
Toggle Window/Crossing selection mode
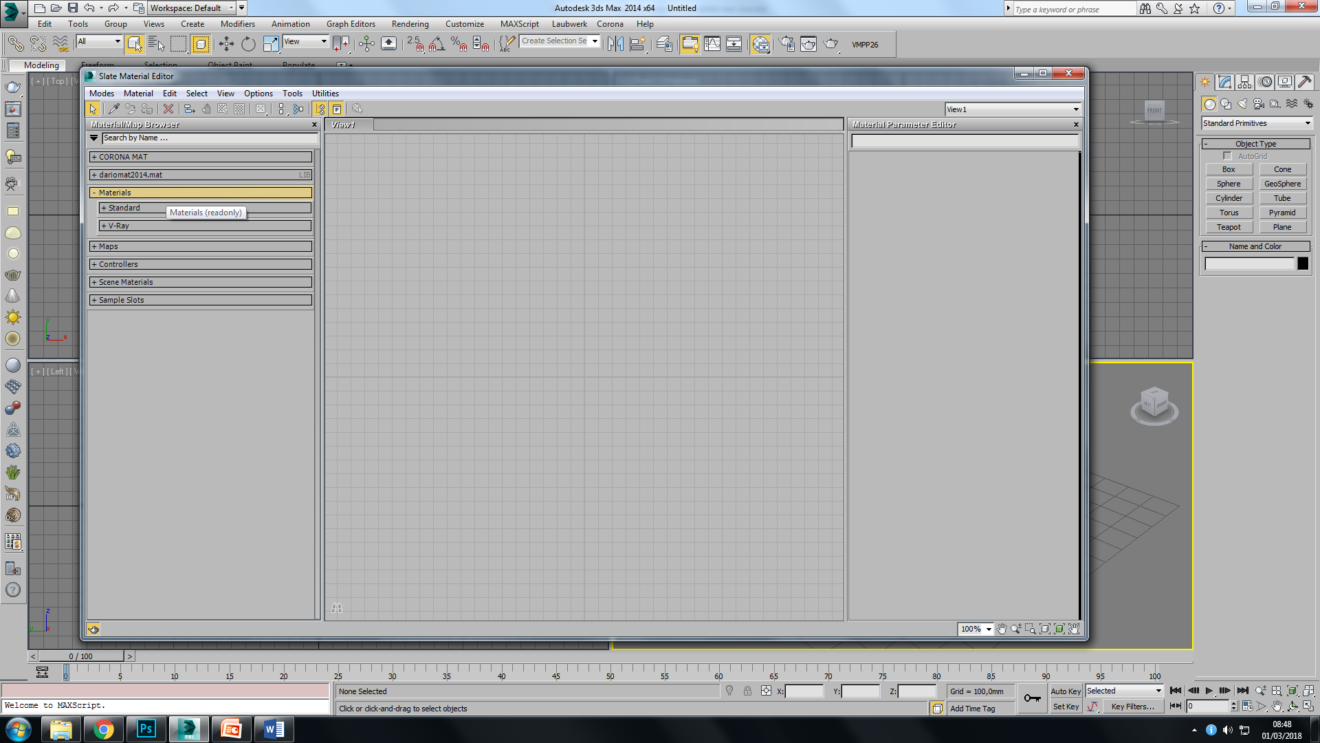[200, 44]
